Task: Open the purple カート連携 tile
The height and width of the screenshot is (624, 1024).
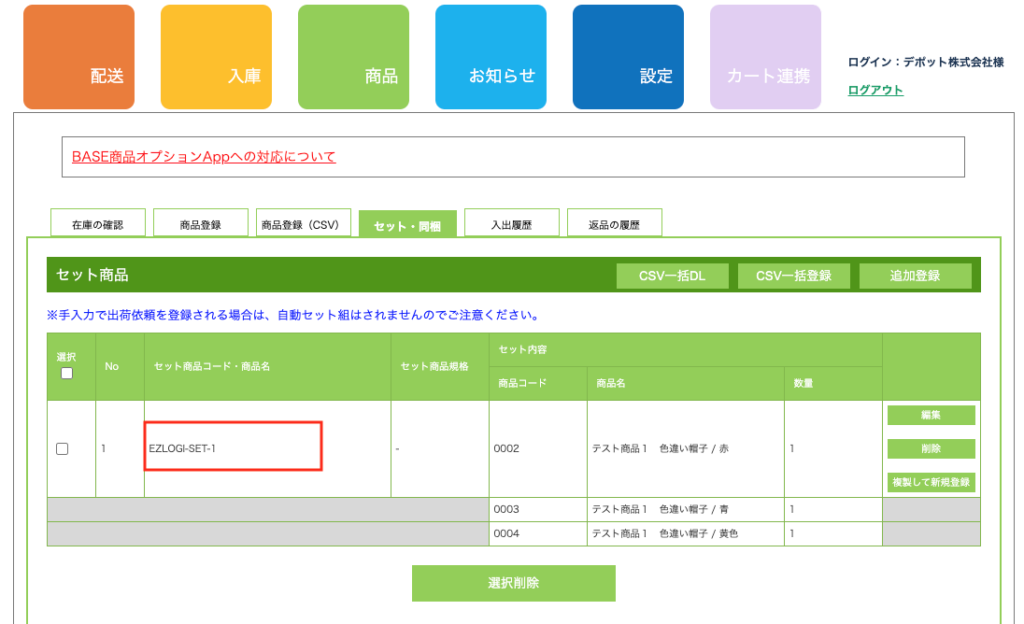Action: pyautogui.click(x=765, y=57)
